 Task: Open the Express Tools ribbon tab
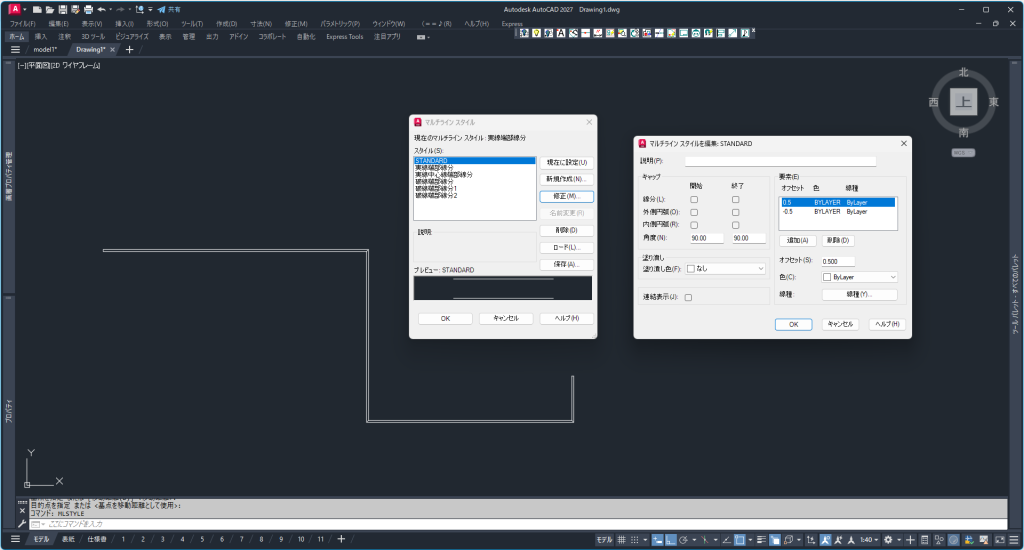coord(344,36)
